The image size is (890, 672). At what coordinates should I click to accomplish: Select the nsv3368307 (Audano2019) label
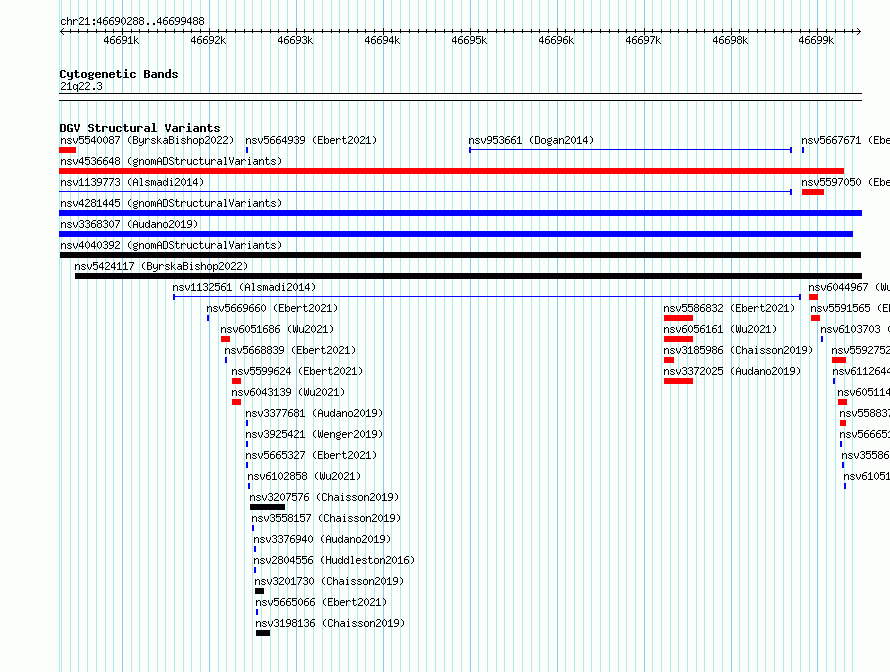(x=129, y=224)
